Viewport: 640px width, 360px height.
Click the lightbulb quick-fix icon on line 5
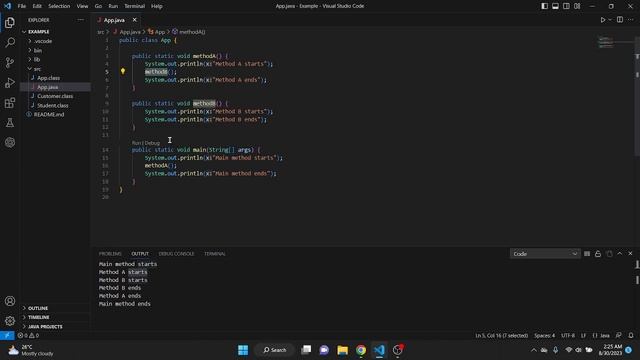[122, 71]
